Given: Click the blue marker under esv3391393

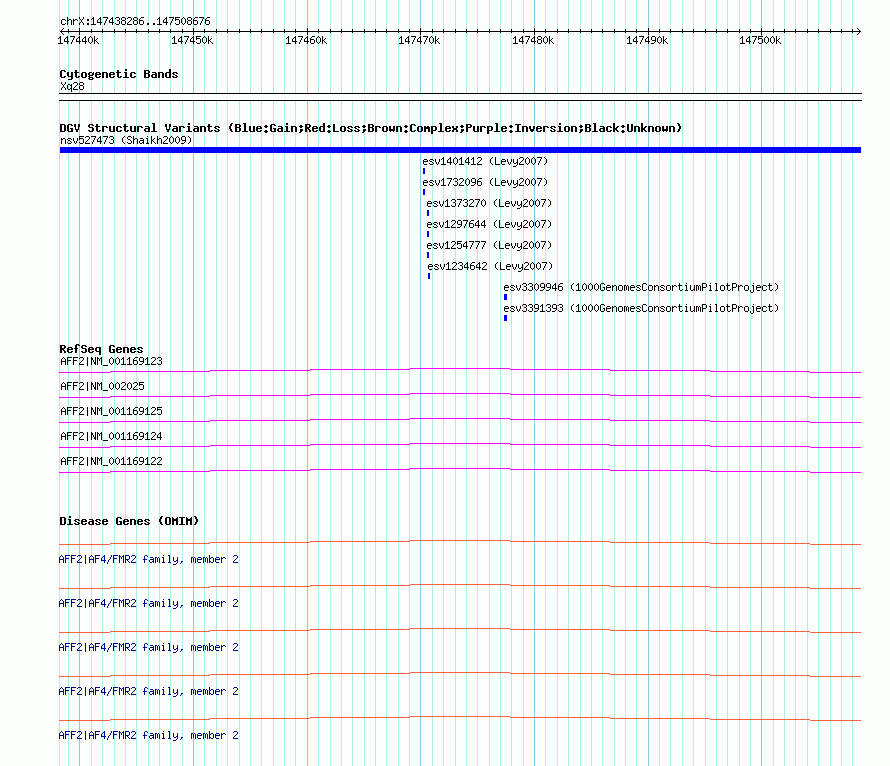Looking at the screenshot, I should click(x=505, y=318).
